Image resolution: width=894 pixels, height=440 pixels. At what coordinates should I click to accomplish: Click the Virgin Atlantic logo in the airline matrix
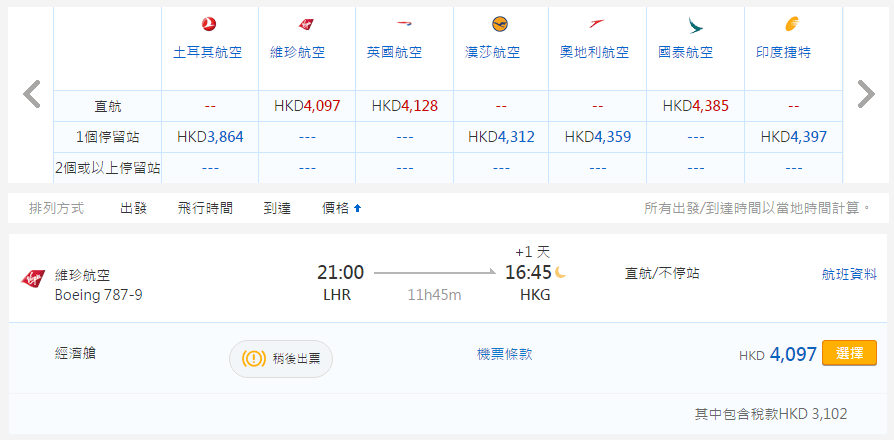point(306,24)
